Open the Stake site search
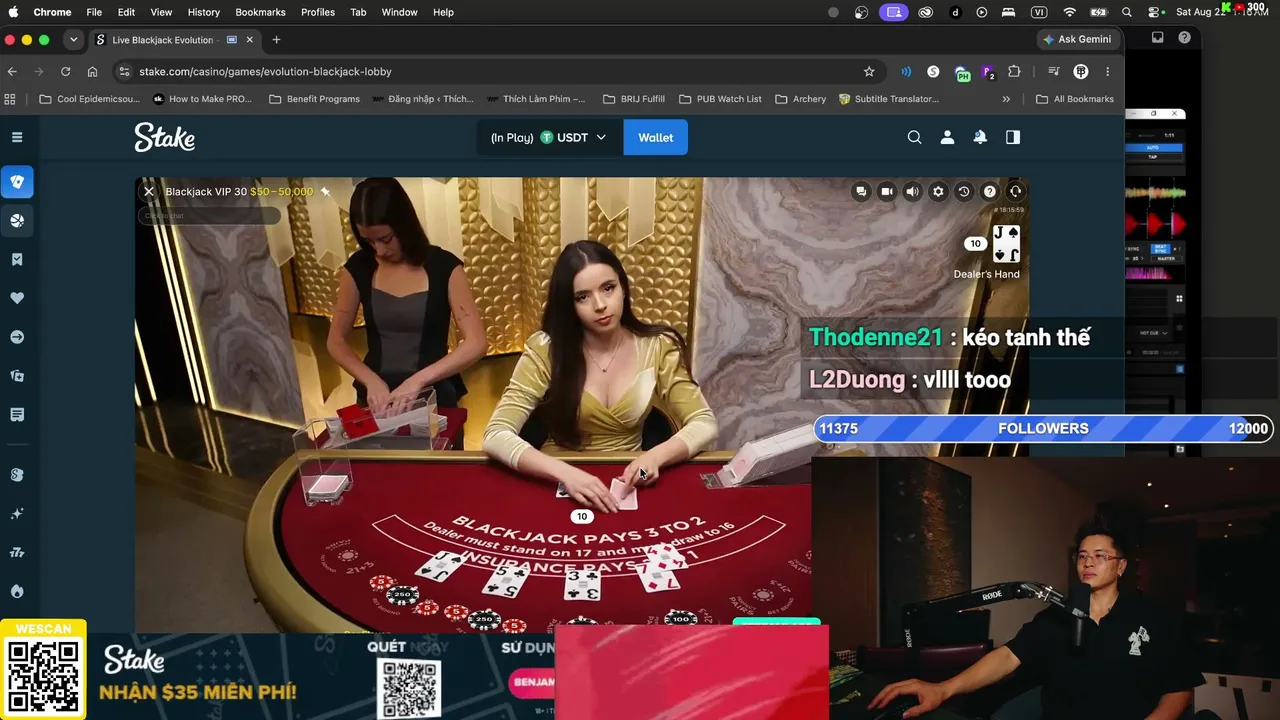Image resolution: width=1280 pixels, height=720 pixels. pyautogui.click(x=914, y=137)
